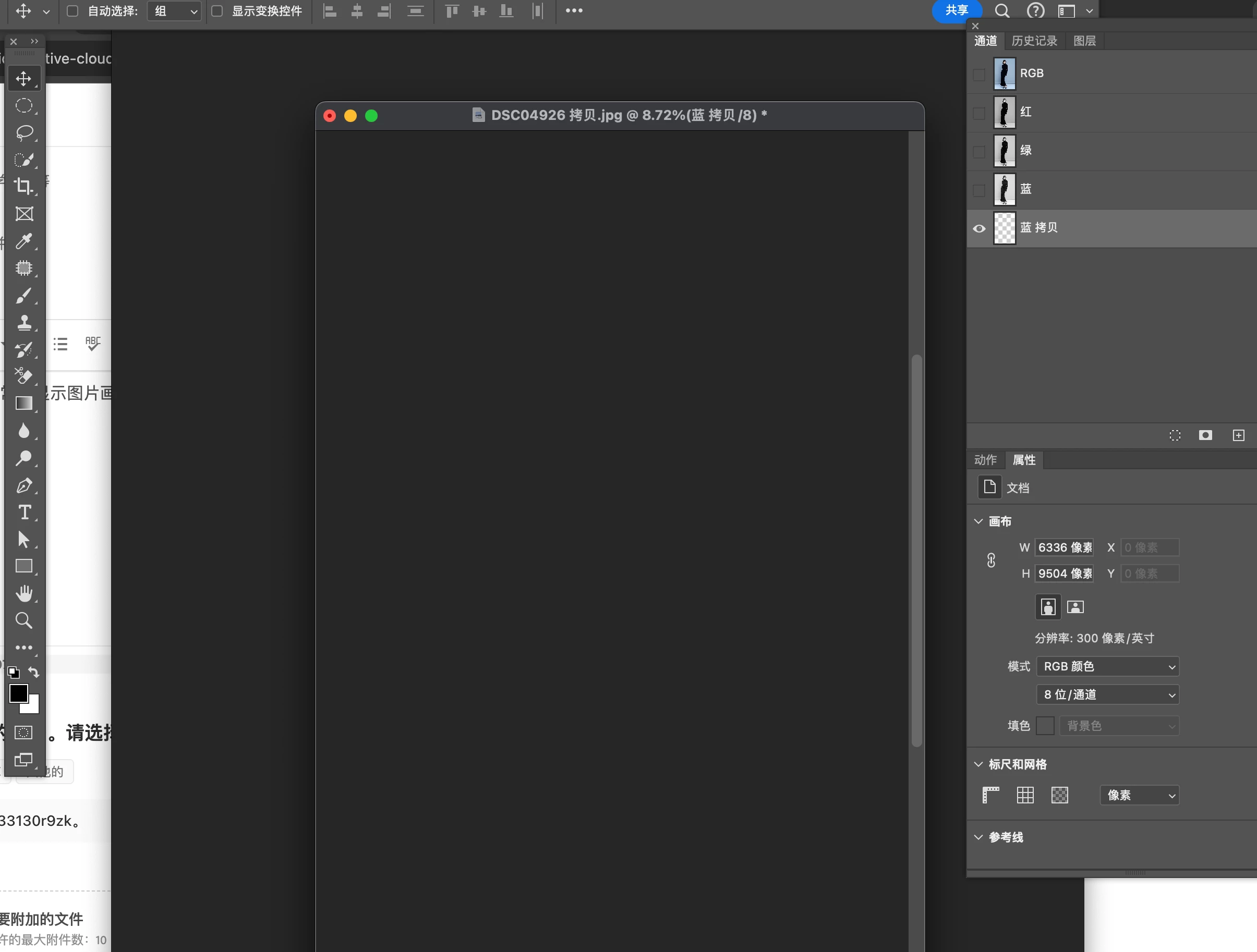
Task: Select the Pen tool
Action: (24, 486)
